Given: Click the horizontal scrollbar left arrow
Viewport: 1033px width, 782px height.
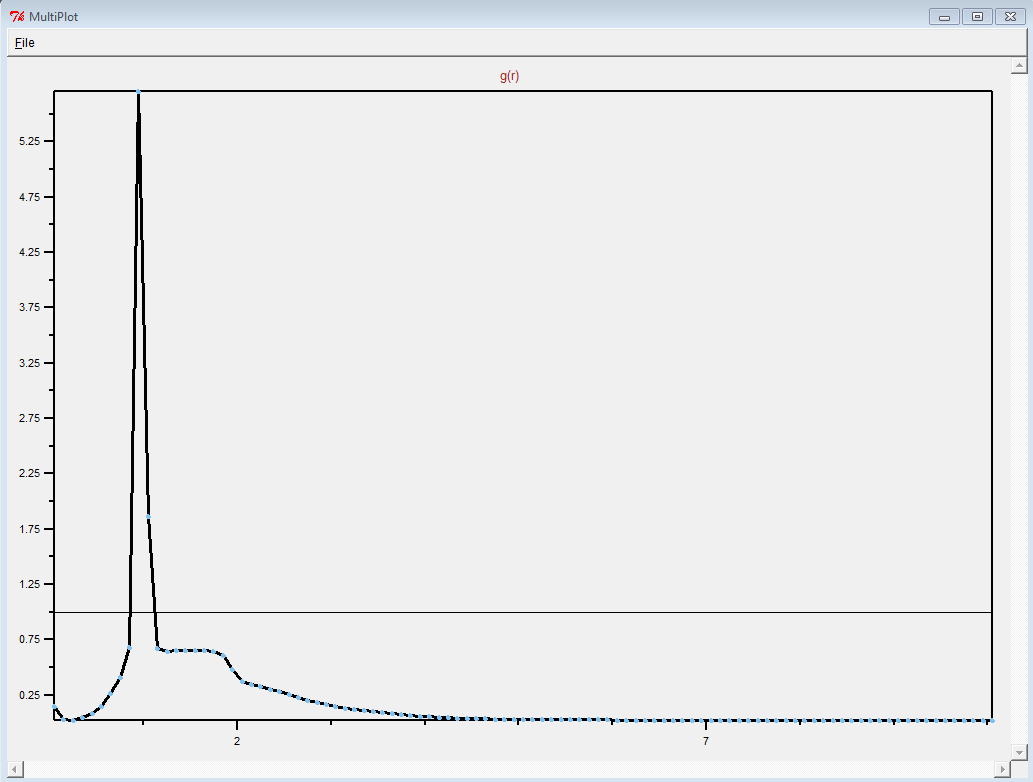Looking at the screenshot, I should tap(14, 769).
